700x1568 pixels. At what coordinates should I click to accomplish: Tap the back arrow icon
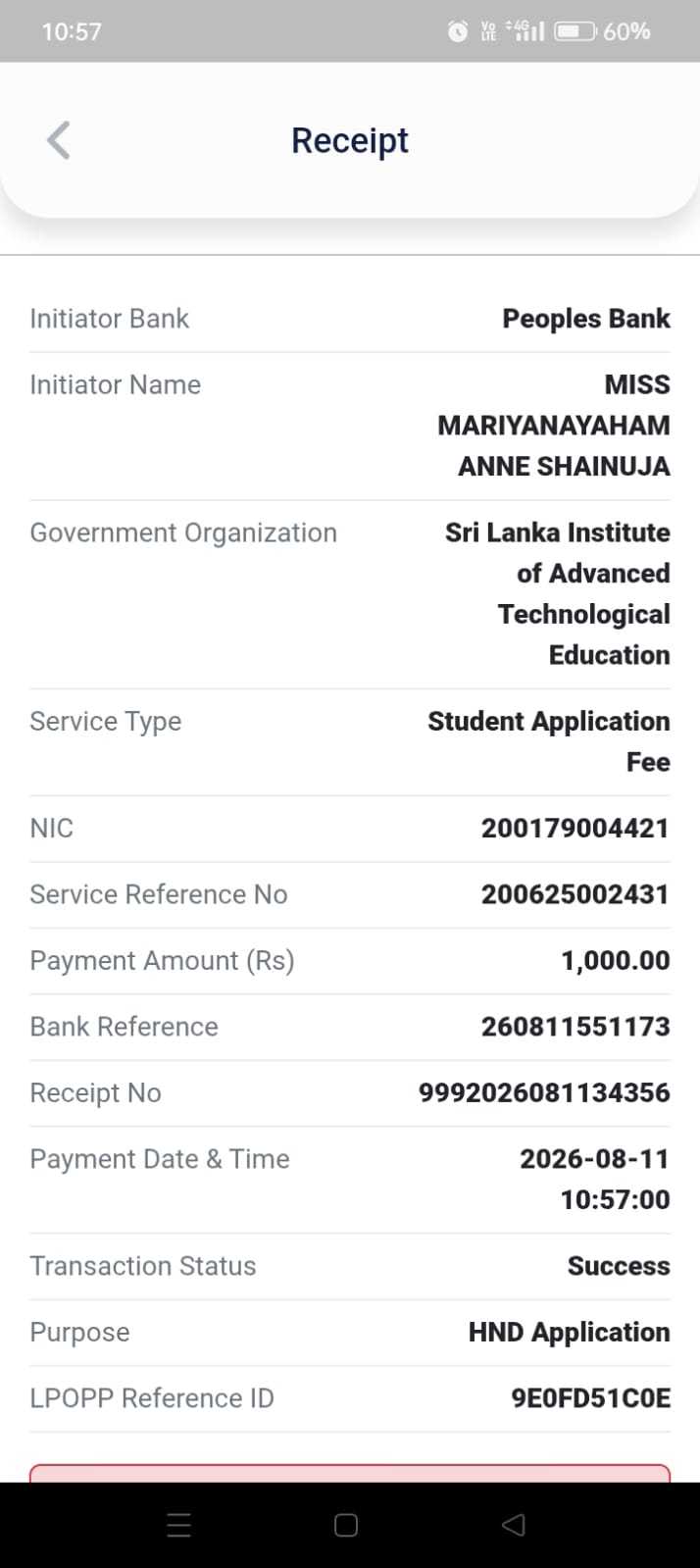(59, 140)
